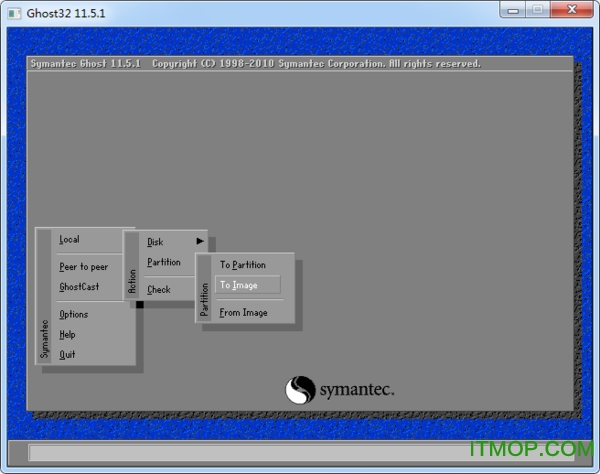600x474 pixels.
Task: Expand the Disk submenu arrow
Action: pyautogui.click(x=199, y=242)
